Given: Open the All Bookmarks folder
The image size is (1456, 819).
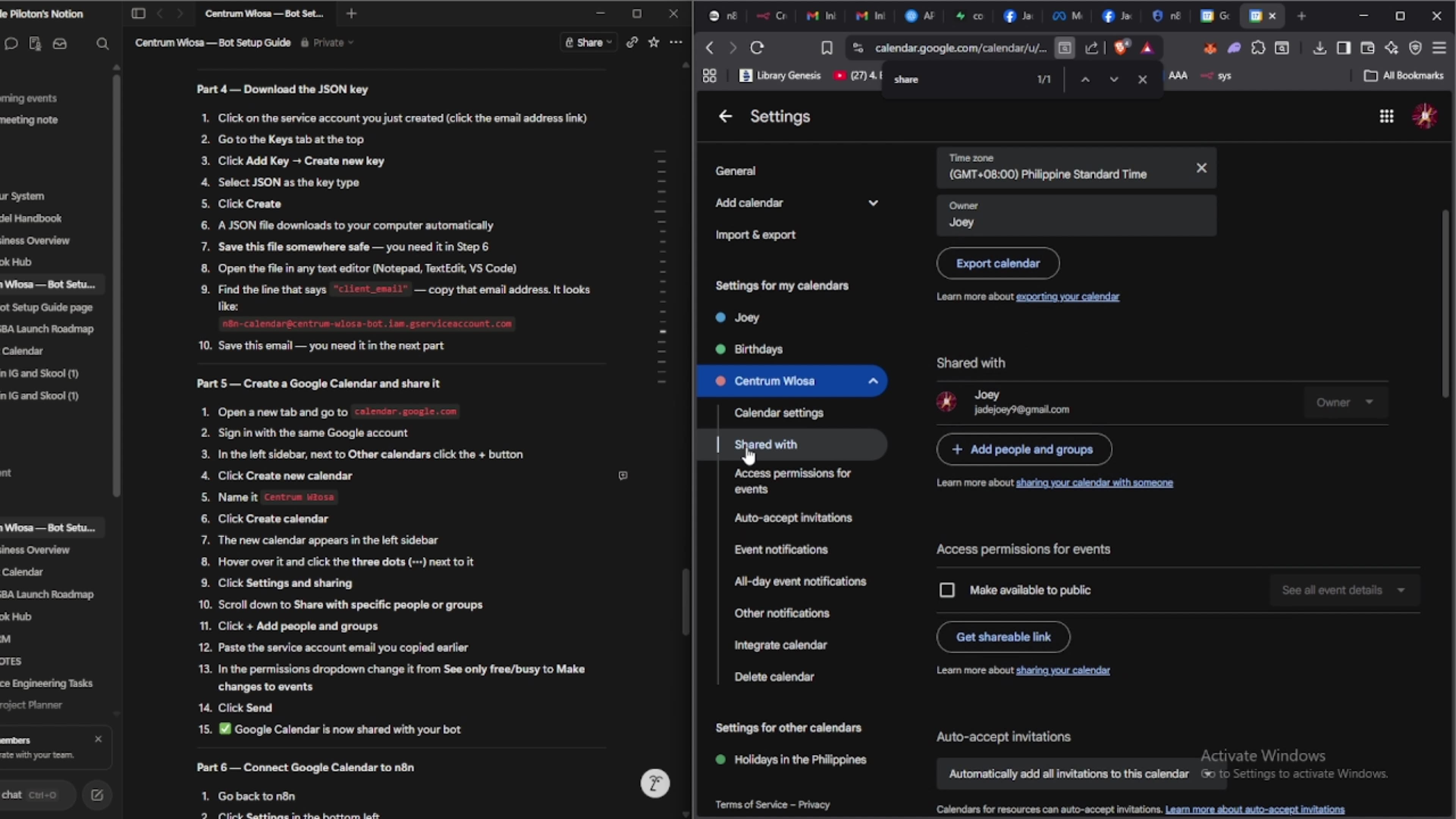Looking at the screenshot, I should (x=1404, y=76).
